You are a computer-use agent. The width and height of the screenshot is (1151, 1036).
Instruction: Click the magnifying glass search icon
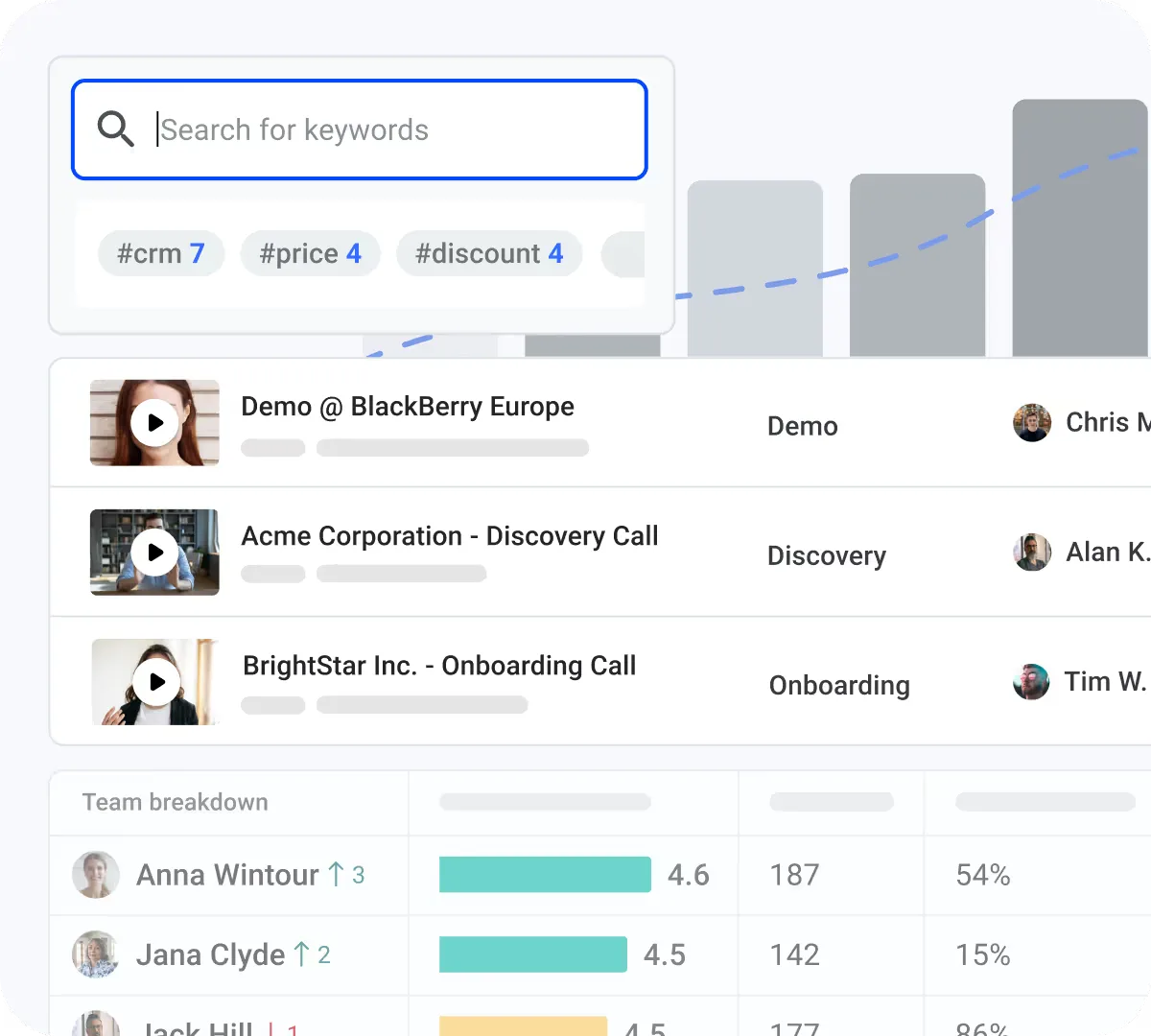115,129
